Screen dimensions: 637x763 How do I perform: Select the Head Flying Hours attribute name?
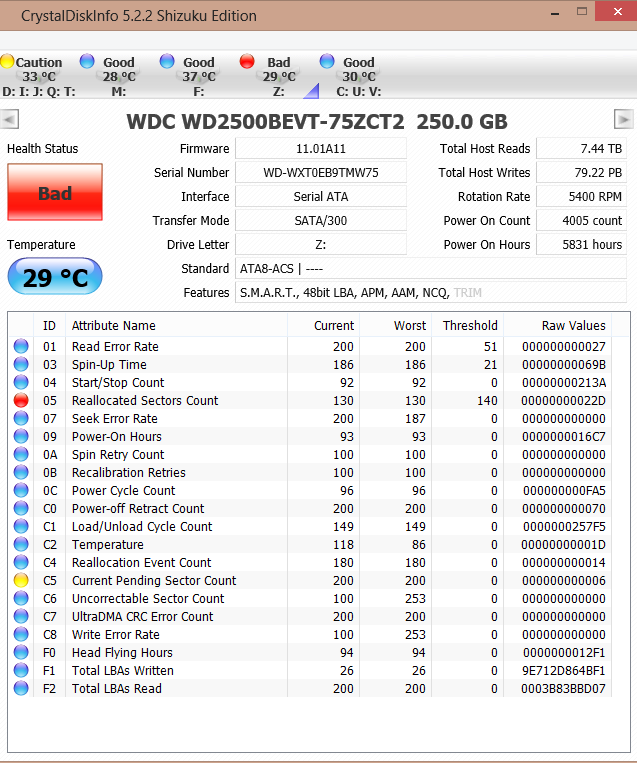tap(122, 653)
